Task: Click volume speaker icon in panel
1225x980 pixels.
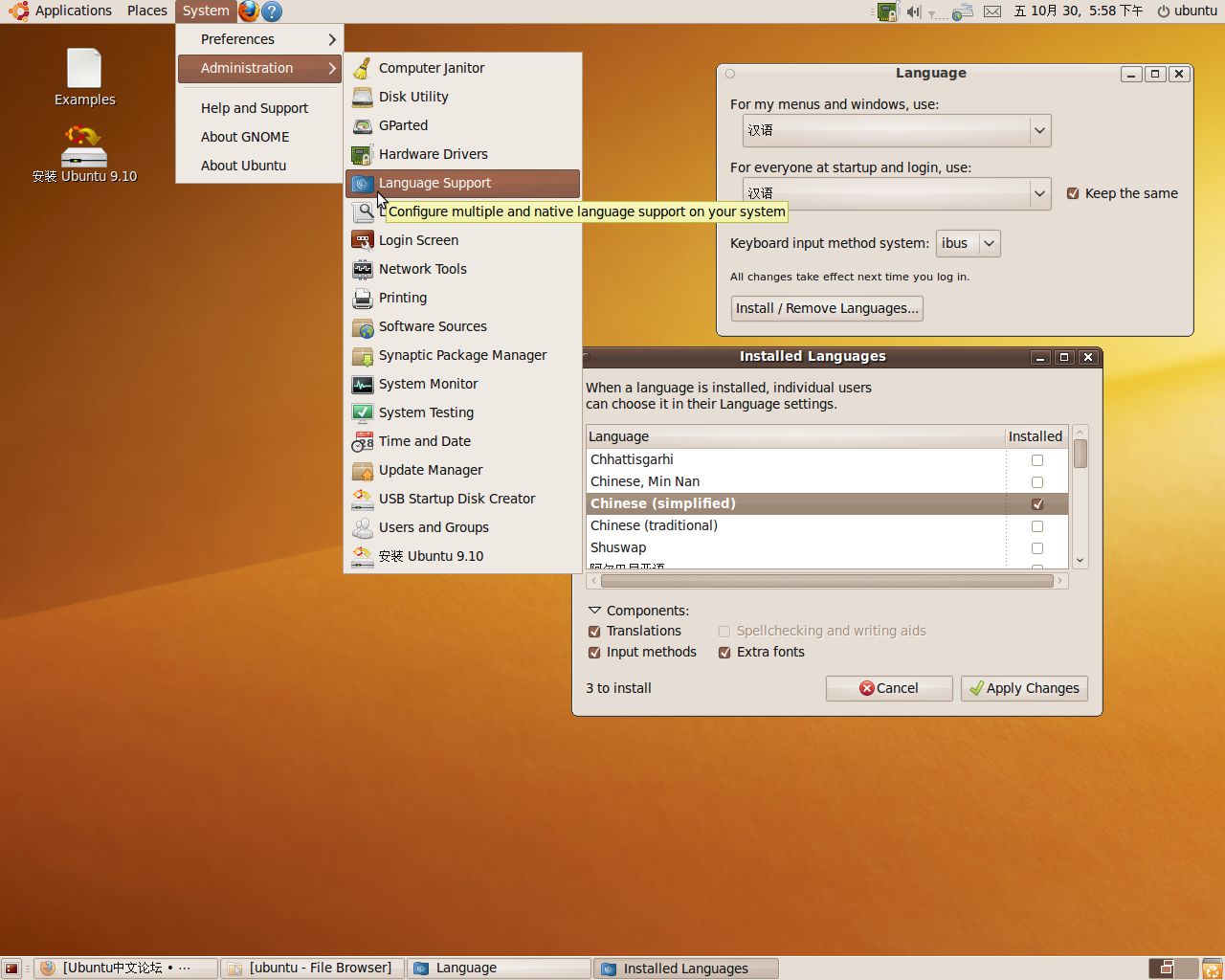Action: 913,11
